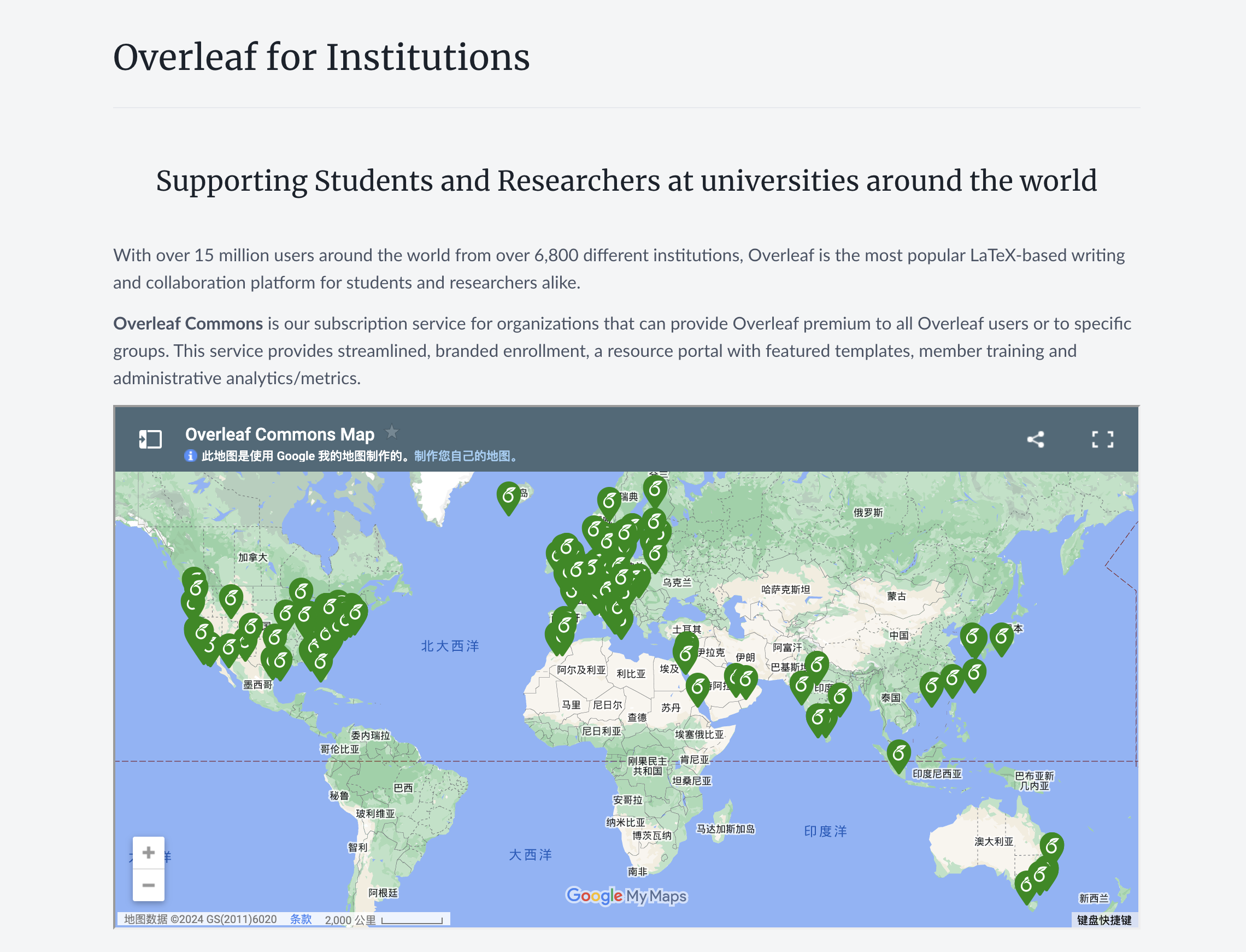The height and width of the screenshot is (952, 1246).
Task: Toggle the map sidebar panel icon
Action: pos(151,439)
